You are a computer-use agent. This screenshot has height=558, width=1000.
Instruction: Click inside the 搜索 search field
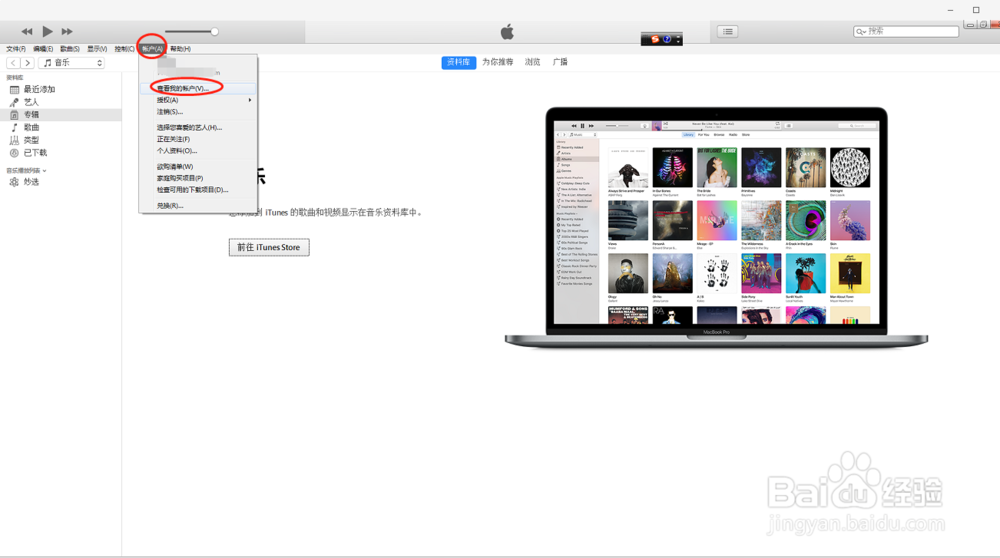click(x=906, y=31)
